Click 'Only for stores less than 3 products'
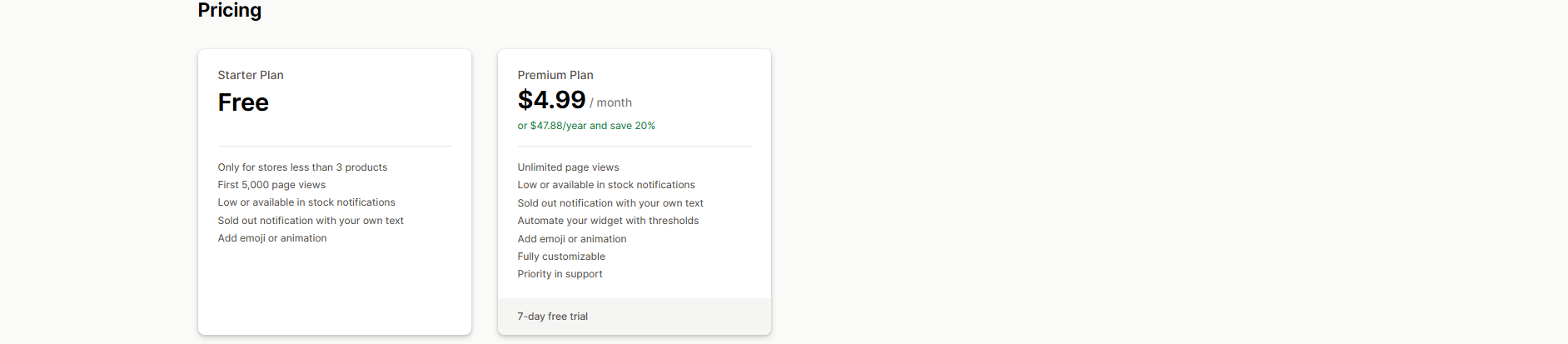 click(x=302, y=167)
